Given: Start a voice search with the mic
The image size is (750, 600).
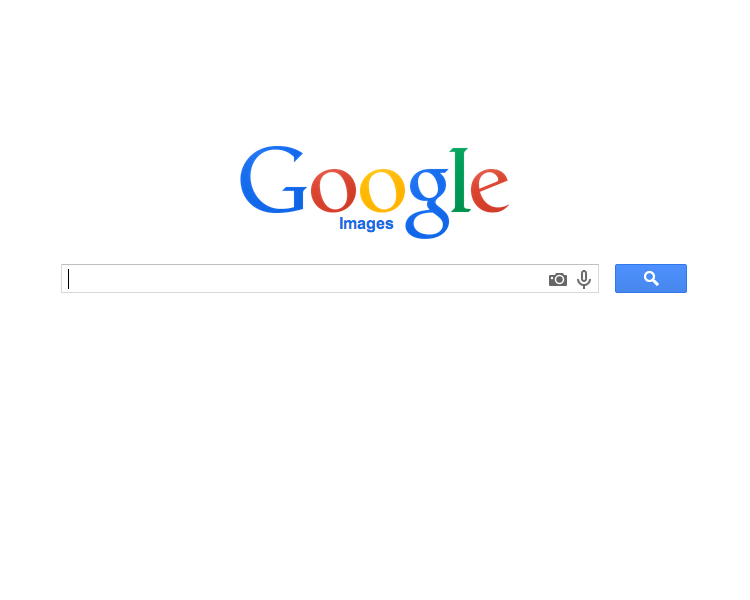Looking at the screenshot, I should tap(584, 279).
